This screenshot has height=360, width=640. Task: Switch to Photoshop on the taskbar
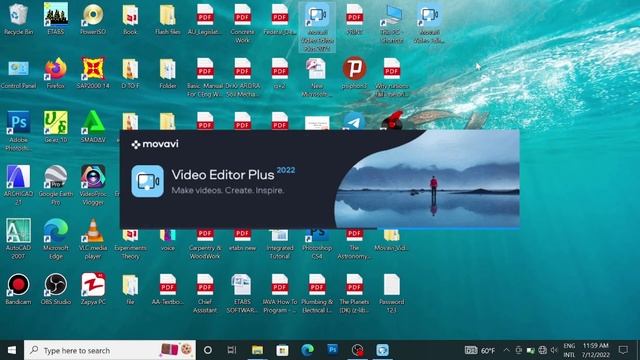[333, 350]
